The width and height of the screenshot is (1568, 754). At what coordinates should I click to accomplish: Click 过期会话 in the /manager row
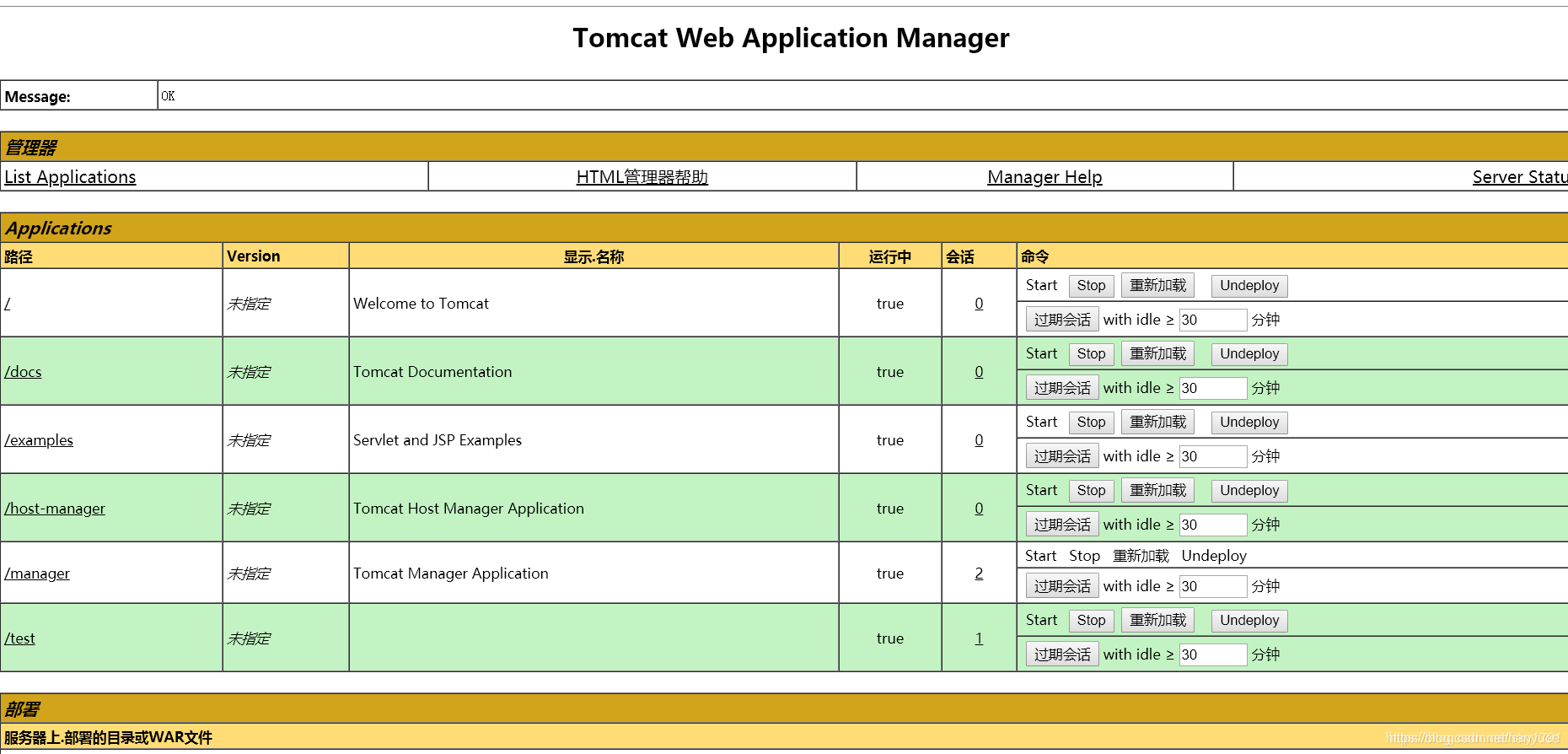[x=1062, y=586]
